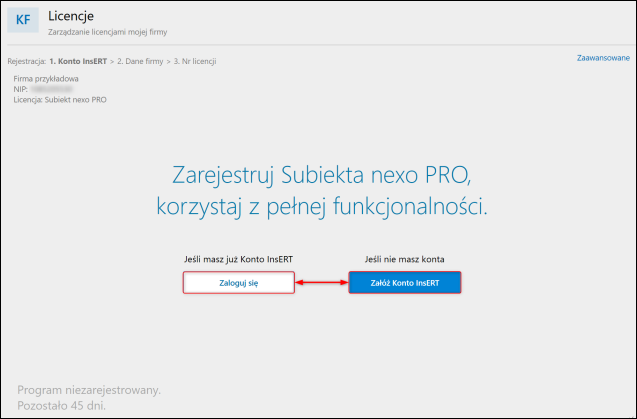Click 'Zarządzanie licencjami mojej firmy' subtitle
Screen dimensions: 637x419
(108, 32)
